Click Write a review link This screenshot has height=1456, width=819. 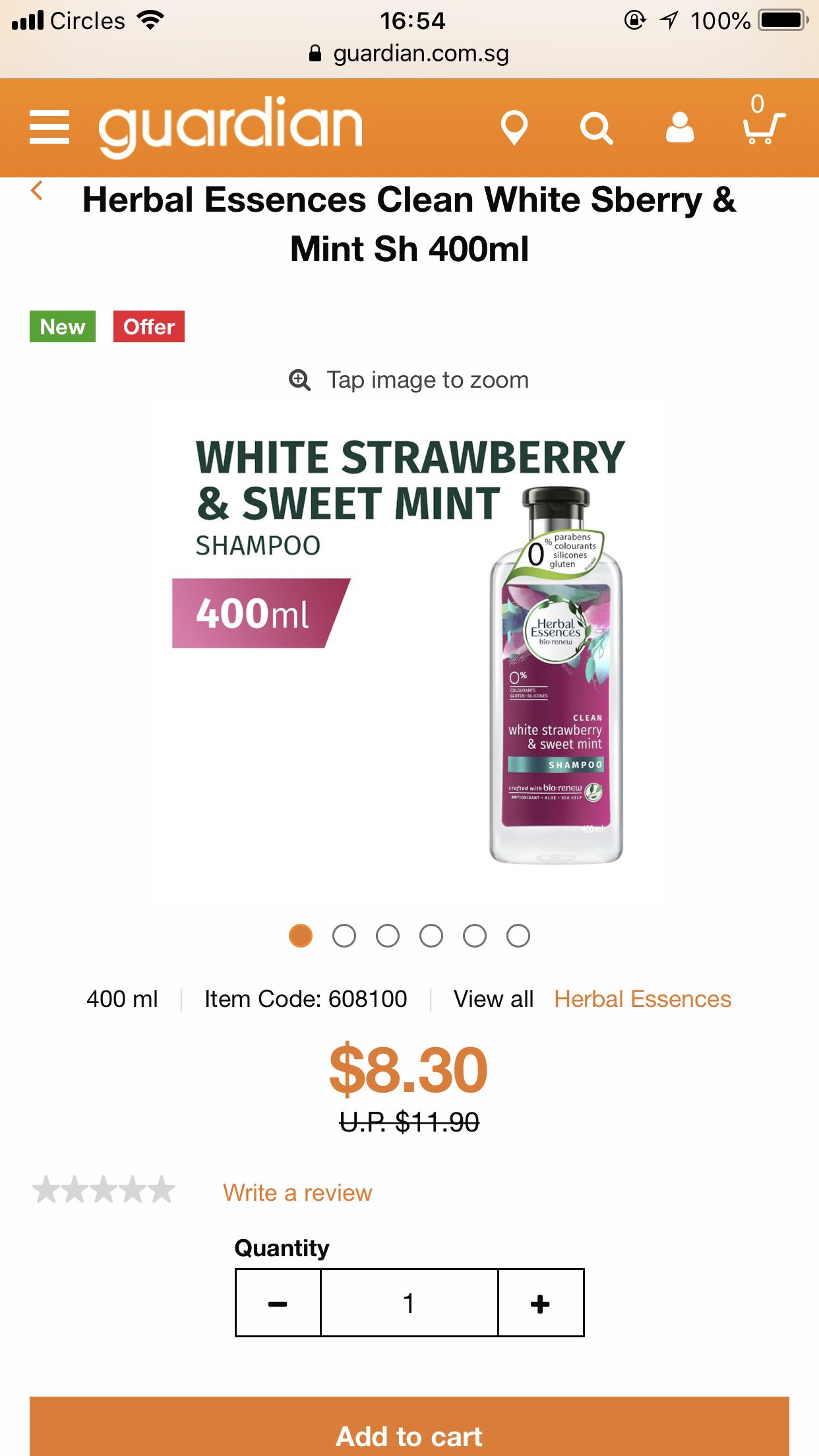[x=297, y=1193]
